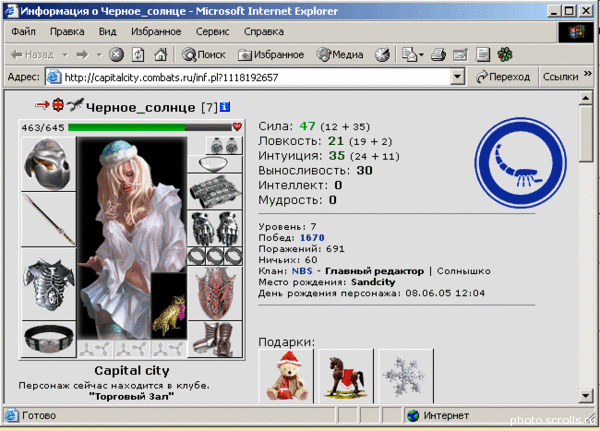Screen dimensions: 600x431
Task: Open the Файл menu
Action: coord(23,31)
